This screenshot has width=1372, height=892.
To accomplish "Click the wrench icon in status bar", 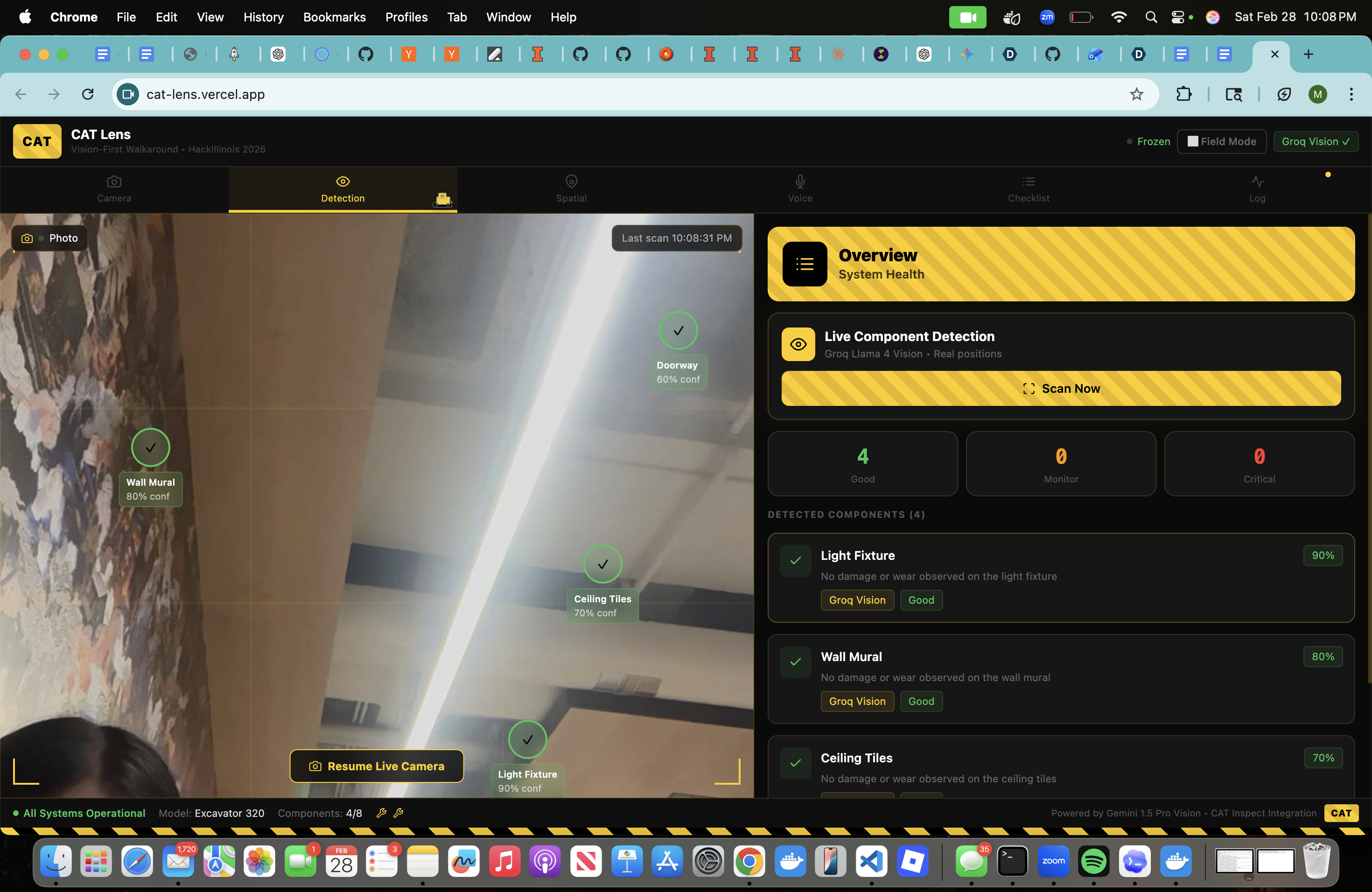I will click(381, 813).
